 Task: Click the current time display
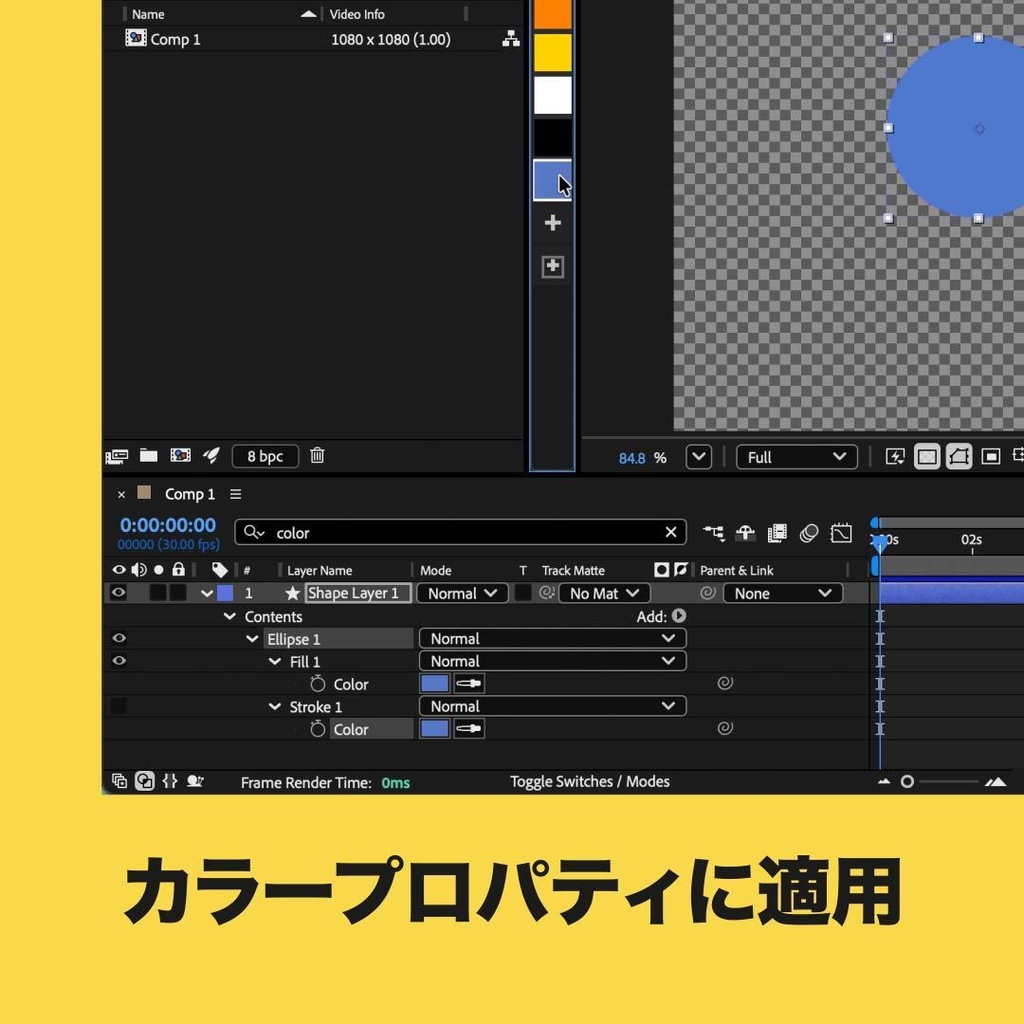click(167, 522)
